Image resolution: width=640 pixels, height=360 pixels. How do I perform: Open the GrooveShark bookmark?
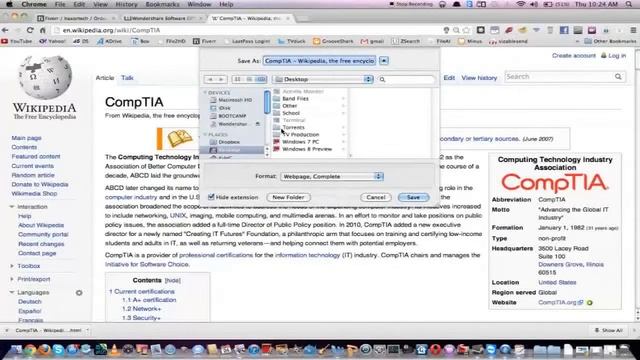[x=333, y=41]
